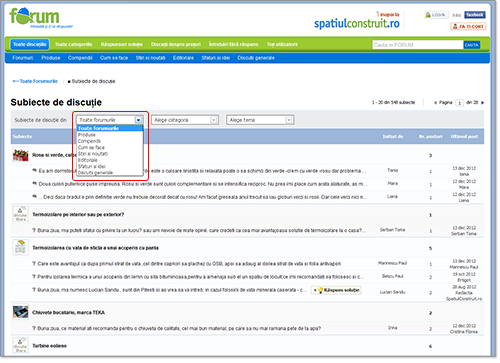
Task: Click the Forum logo in the header
Action: point(41,18)
